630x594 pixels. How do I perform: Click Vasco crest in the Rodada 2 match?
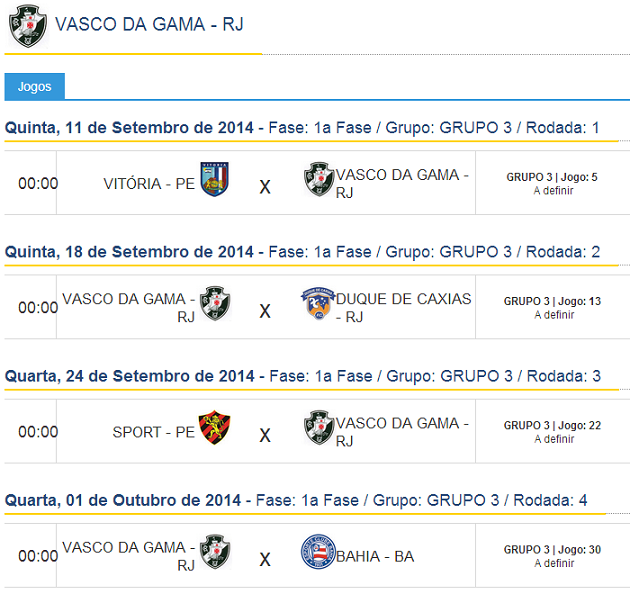point(215,304)
